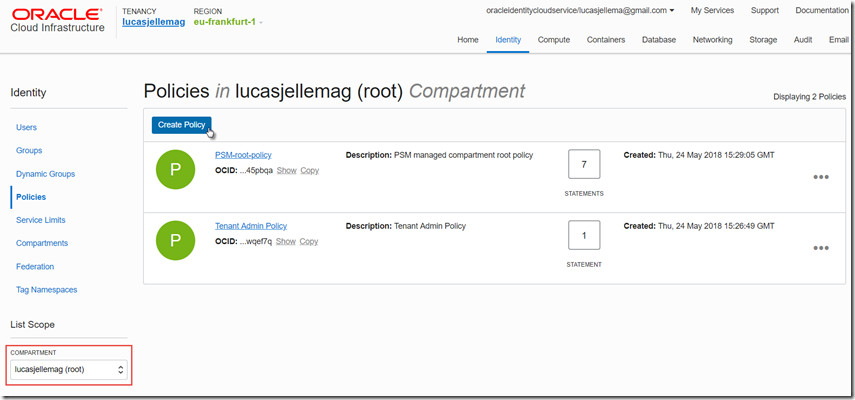
Task: Go to Dynamic Groups in the sidebar
Action: pos(45,174)
